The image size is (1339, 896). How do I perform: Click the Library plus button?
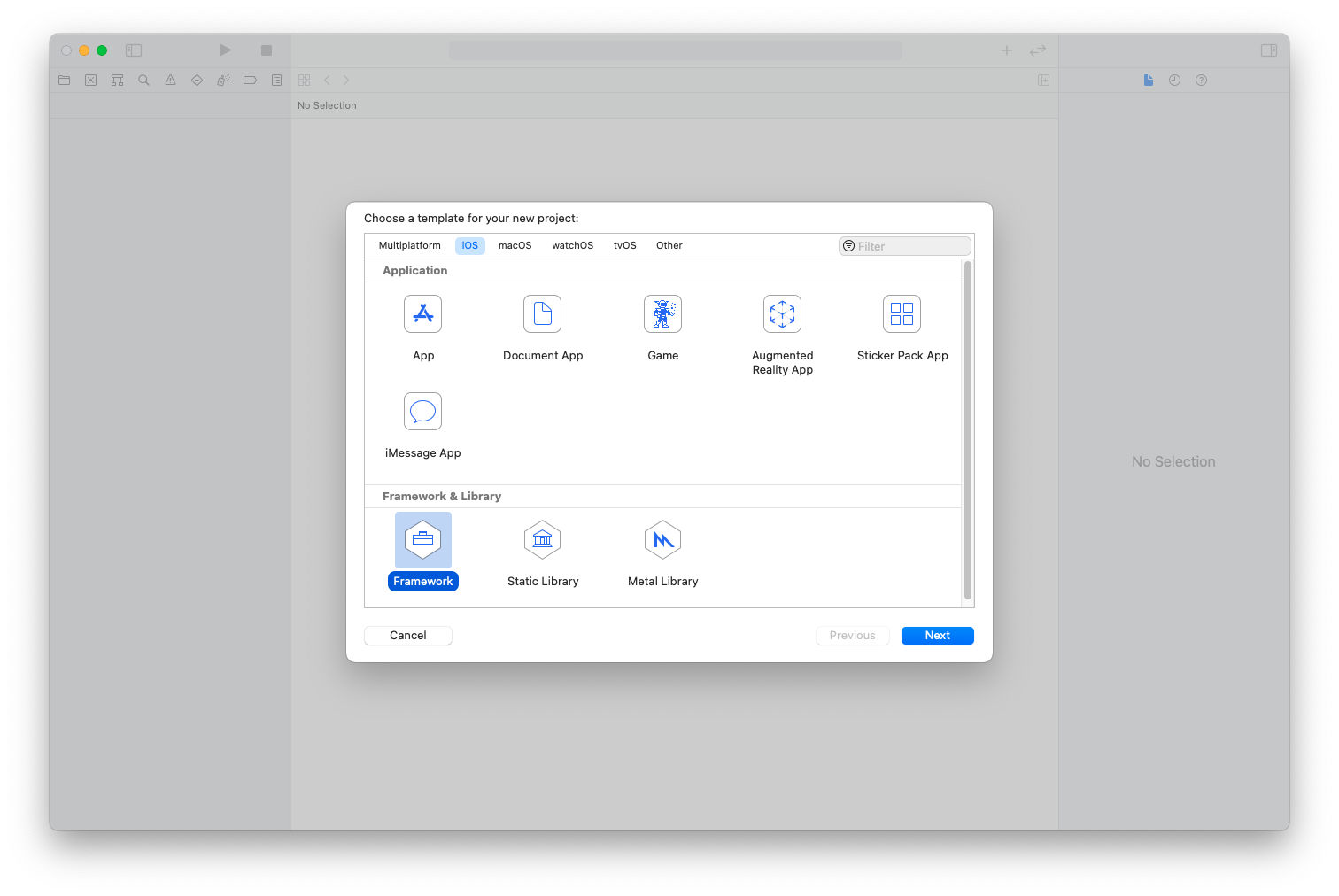[1007, 50]
